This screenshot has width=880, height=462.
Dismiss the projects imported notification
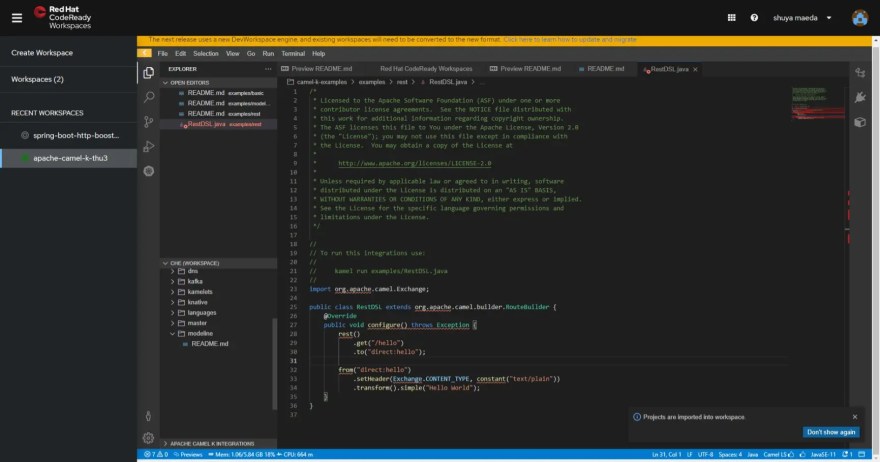click(855, 417)
